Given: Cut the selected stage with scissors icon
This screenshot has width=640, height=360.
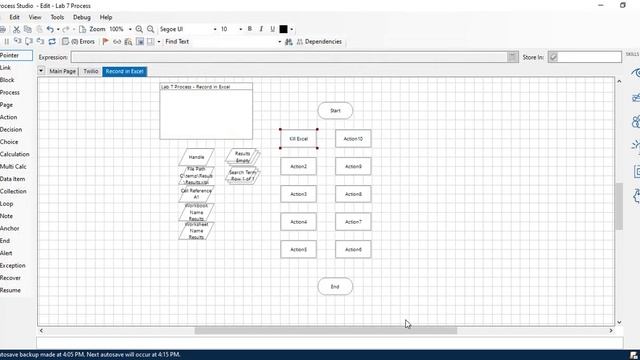Looking at the screenshot, I should (x=16, y=29).
